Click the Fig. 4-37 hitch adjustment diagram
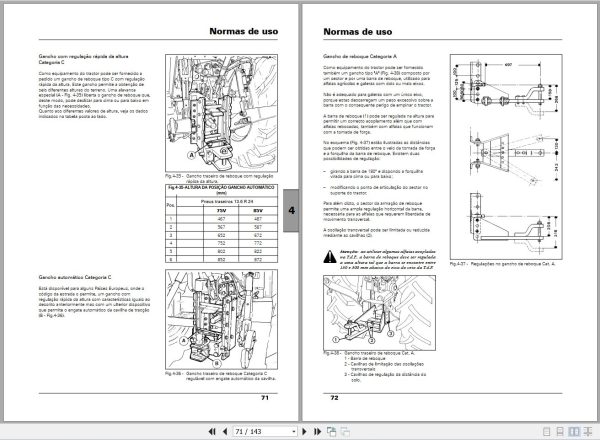 506,156
